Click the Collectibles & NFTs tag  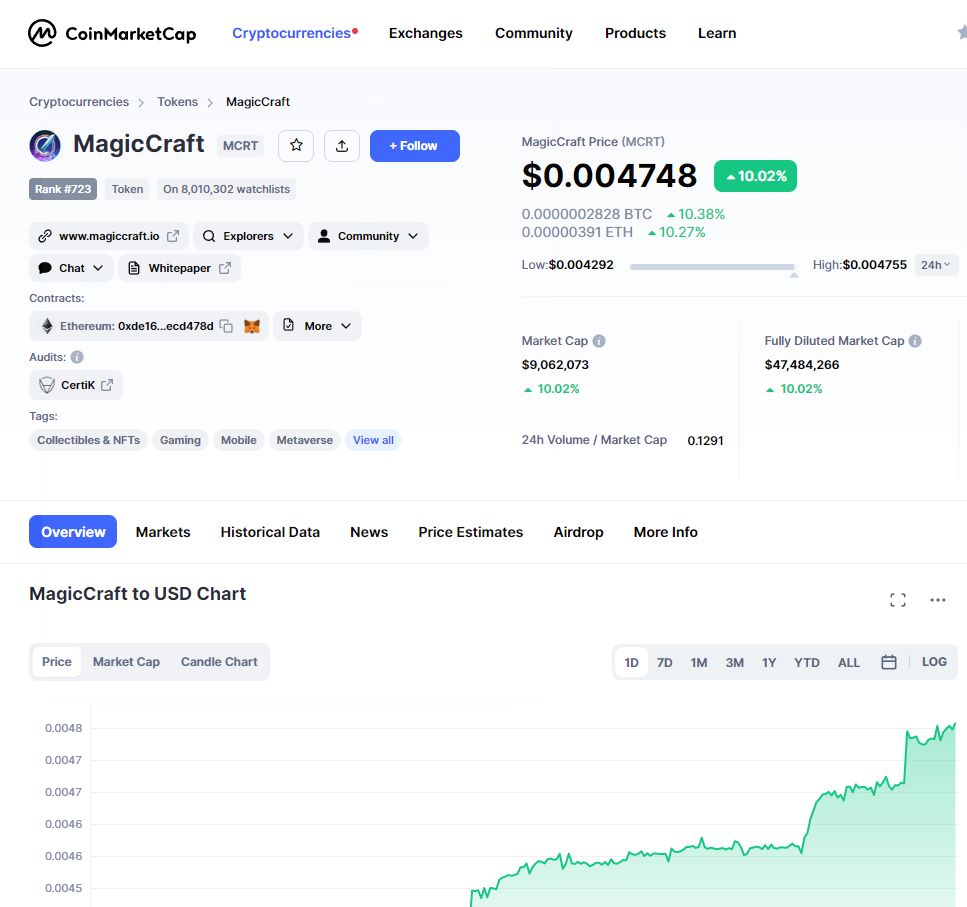(88, 440)
